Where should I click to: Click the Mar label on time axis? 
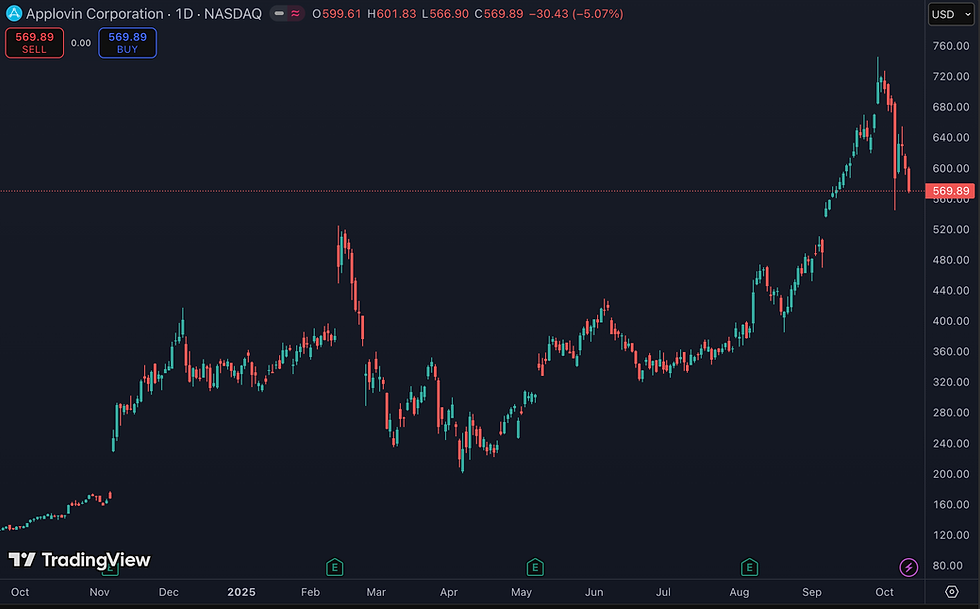(x=376, y=592)
